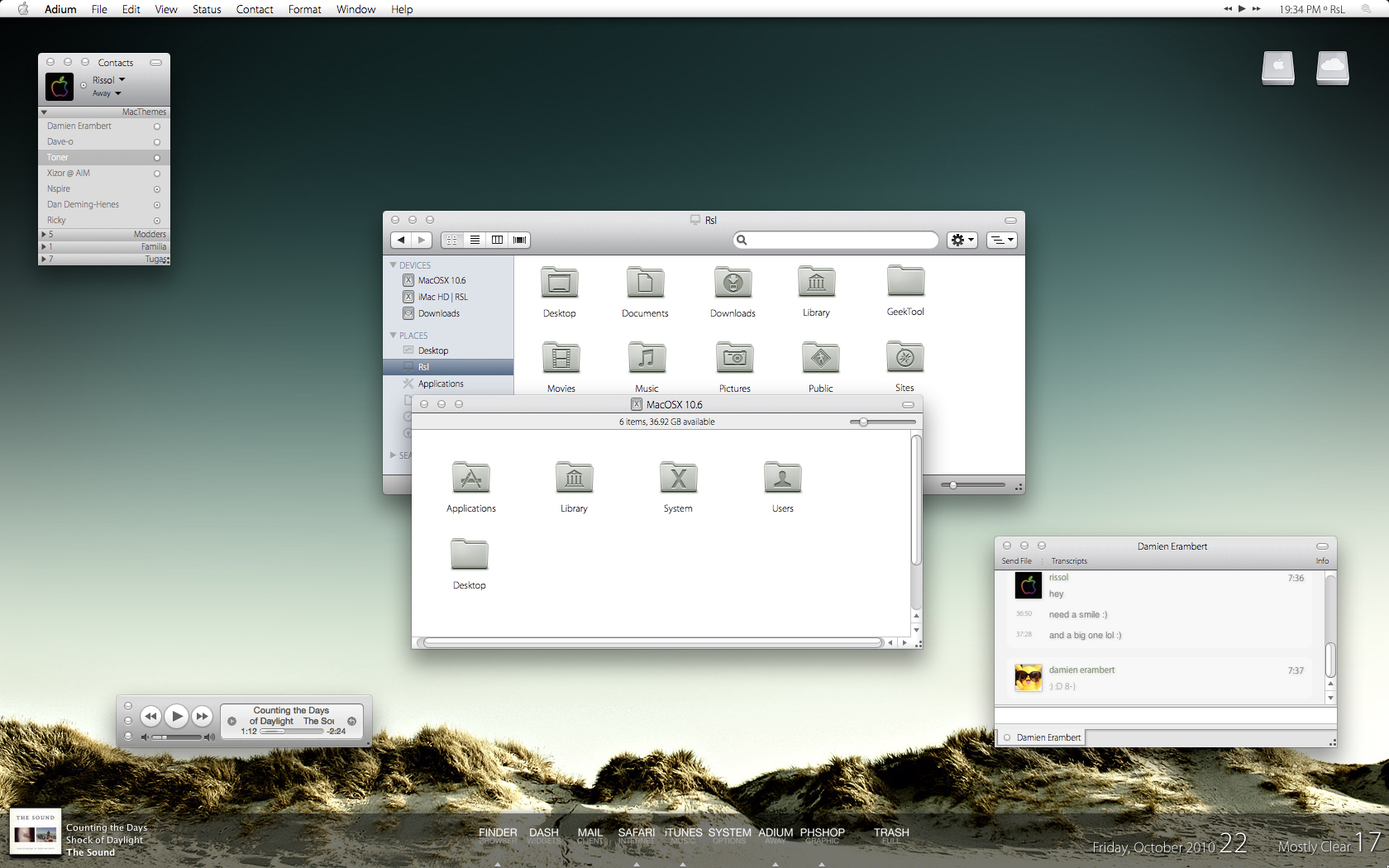
Task: Click the Apple drive icon on desktop
Action: [x=1278, y=68]
